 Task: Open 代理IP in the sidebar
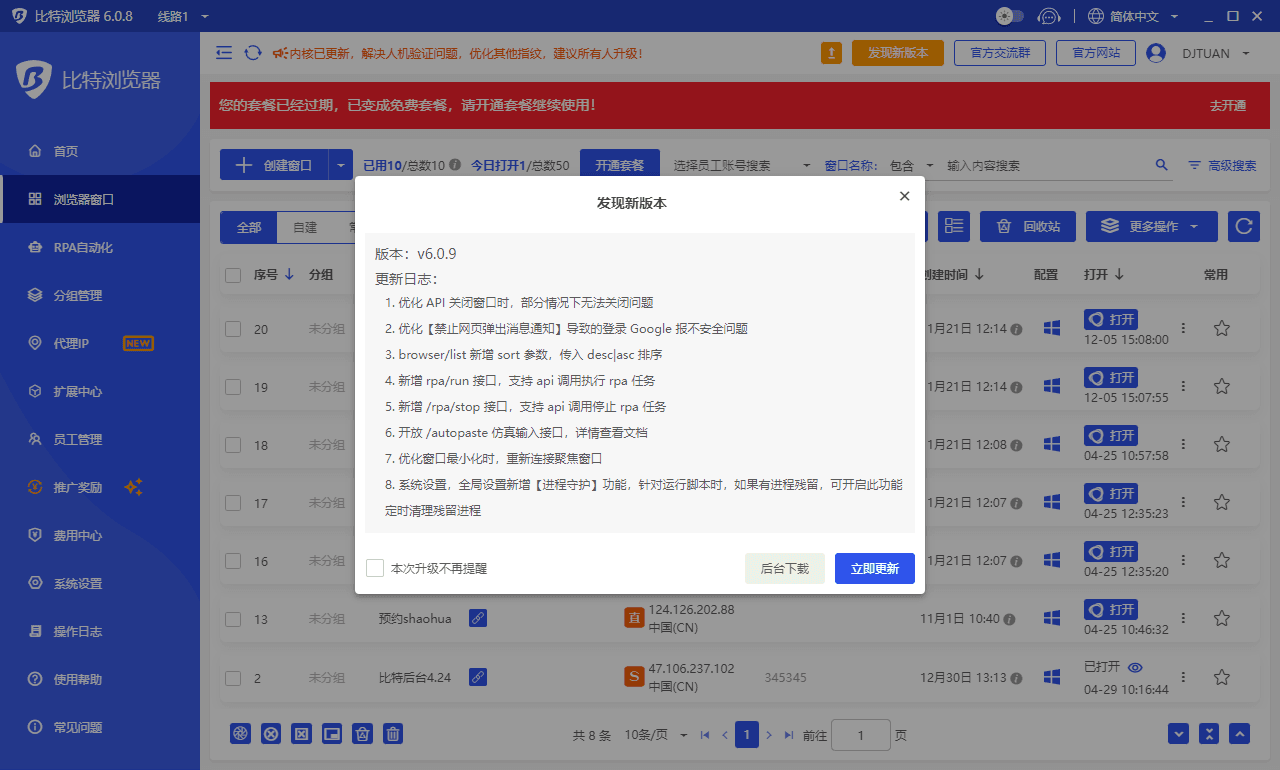point(100,343)
